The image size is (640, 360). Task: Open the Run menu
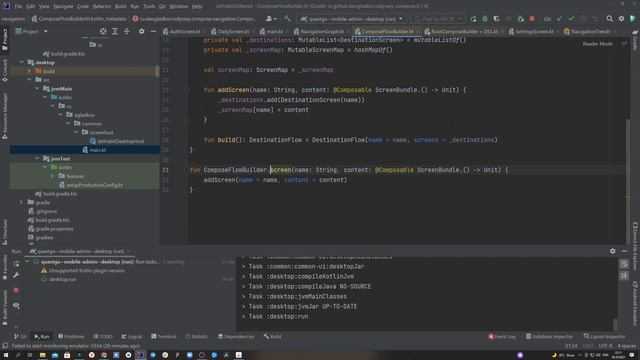click(134, 7)
